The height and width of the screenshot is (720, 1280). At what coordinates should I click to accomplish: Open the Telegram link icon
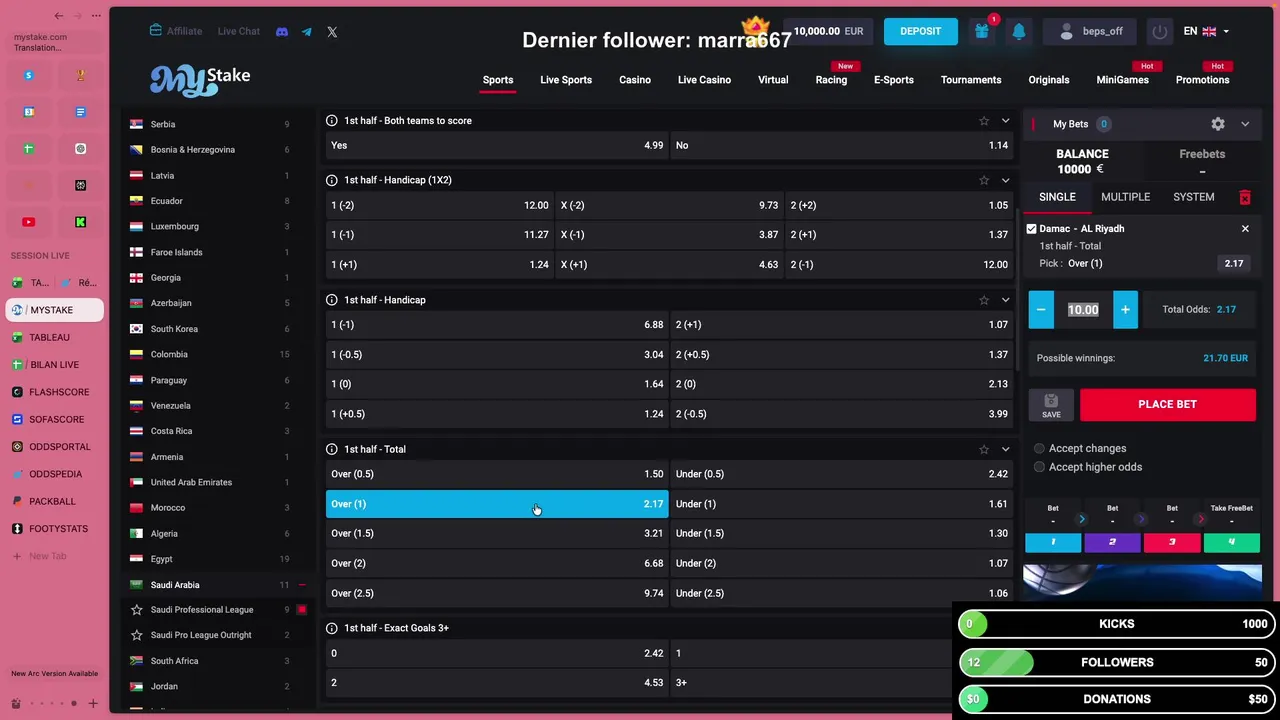pyautogui.click(x=307, y=31)
